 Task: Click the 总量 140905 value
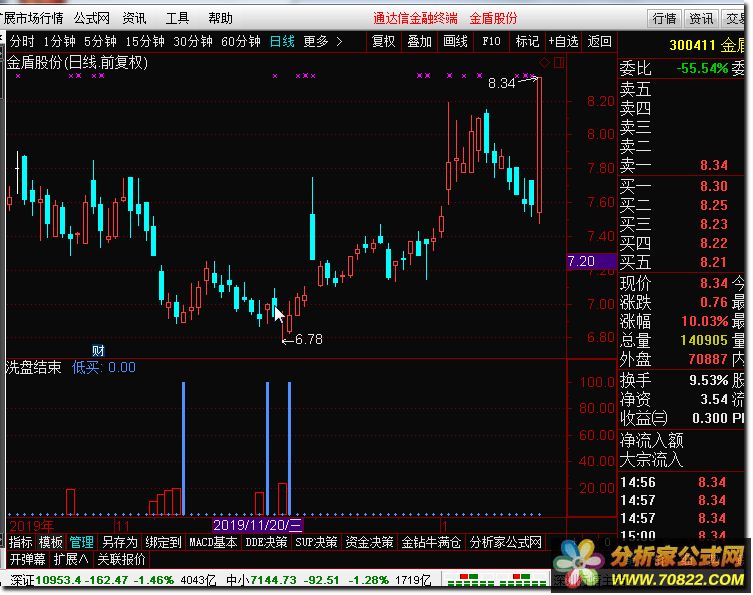[704, 340]
